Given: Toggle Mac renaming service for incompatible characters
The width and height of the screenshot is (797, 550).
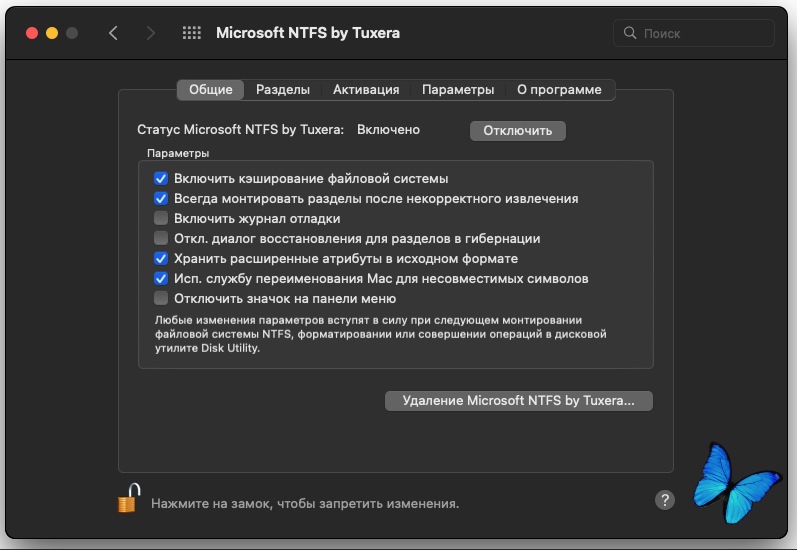Looking at the screenshot, I should coord(161,278).
